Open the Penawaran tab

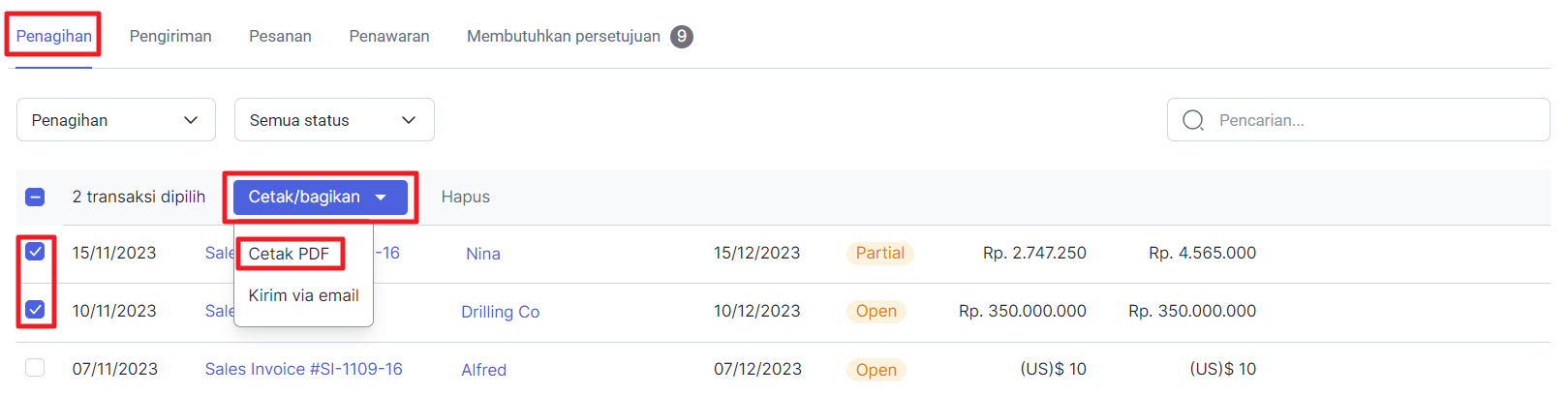pyautogui.click(x=389, y=37)
